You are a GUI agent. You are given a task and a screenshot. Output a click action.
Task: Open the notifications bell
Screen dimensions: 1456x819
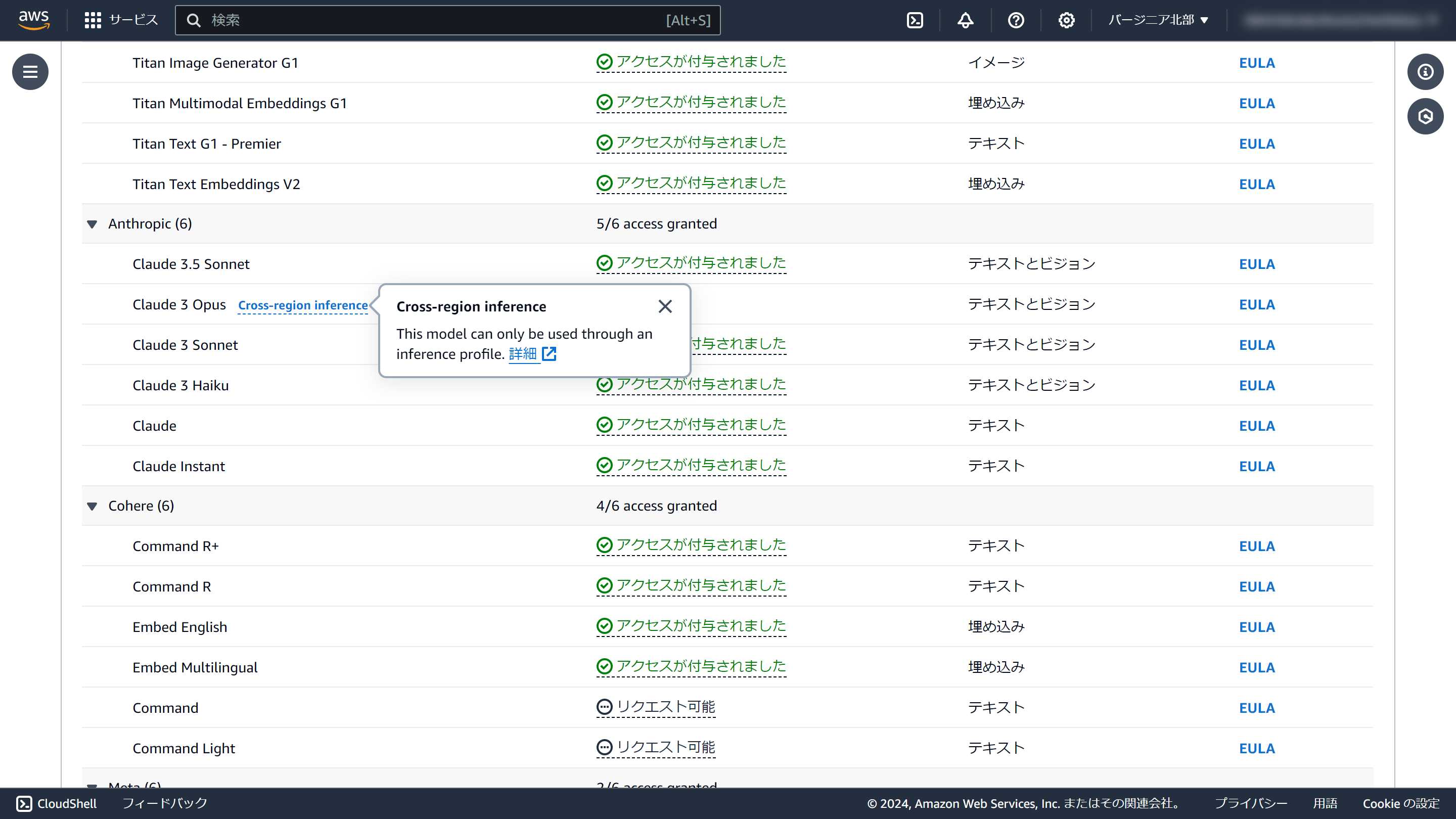pos(965,20)
